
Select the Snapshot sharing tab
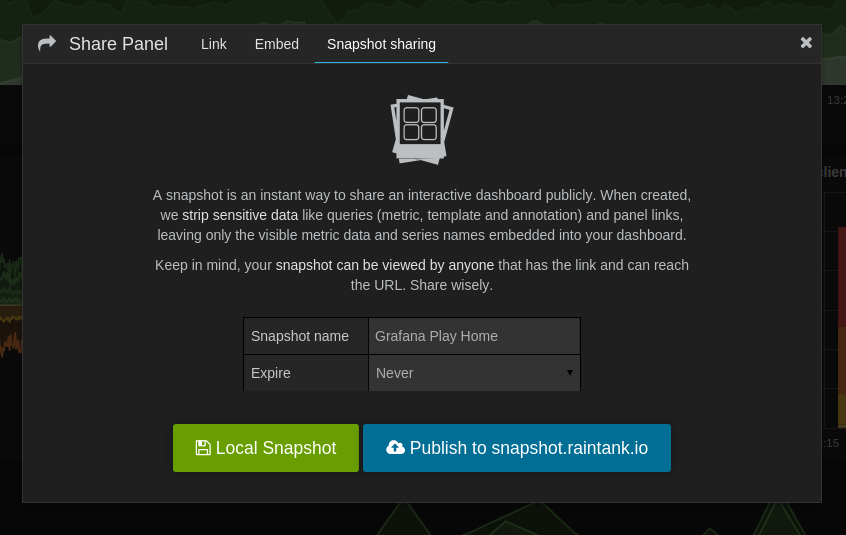pos(381,44)
